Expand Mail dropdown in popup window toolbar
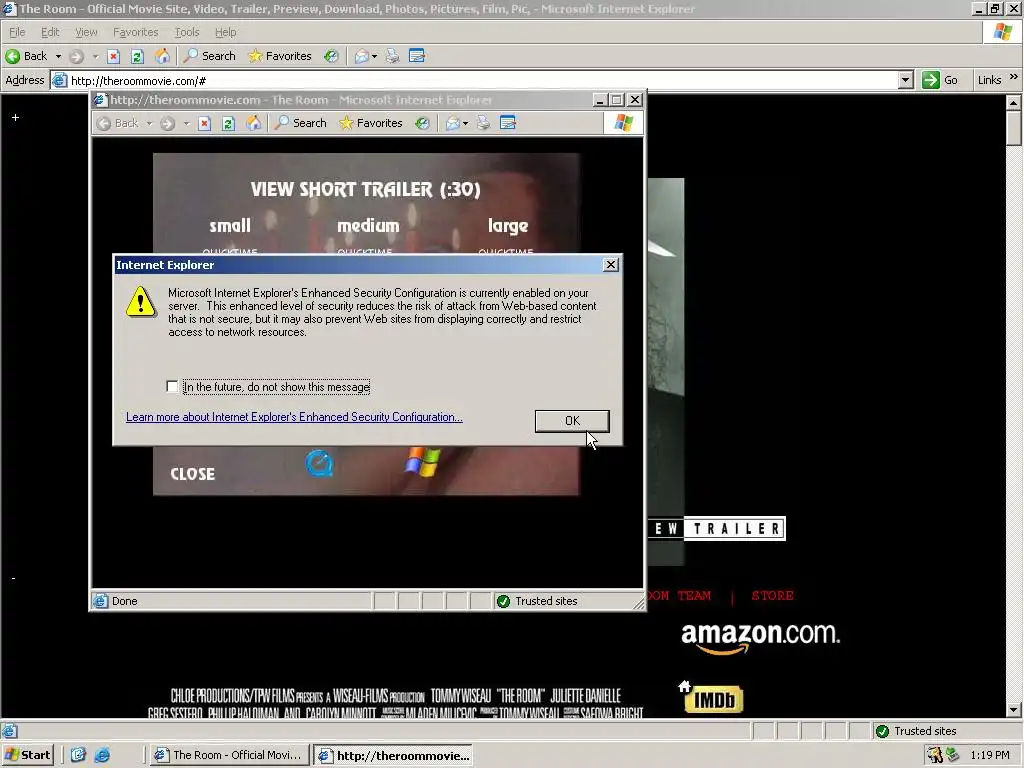The image size is (1024, 768). pyautogui.click(x=465, y=123)
